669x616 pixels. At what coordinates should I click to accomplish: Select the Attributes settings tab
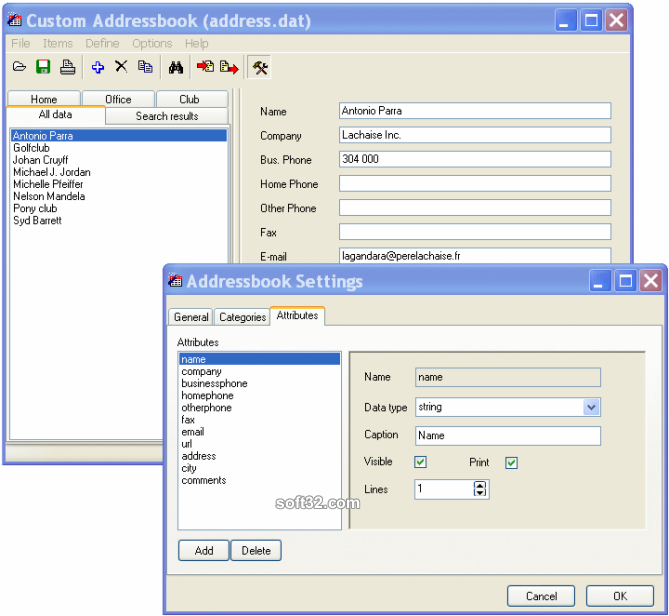tap(297, 316)
